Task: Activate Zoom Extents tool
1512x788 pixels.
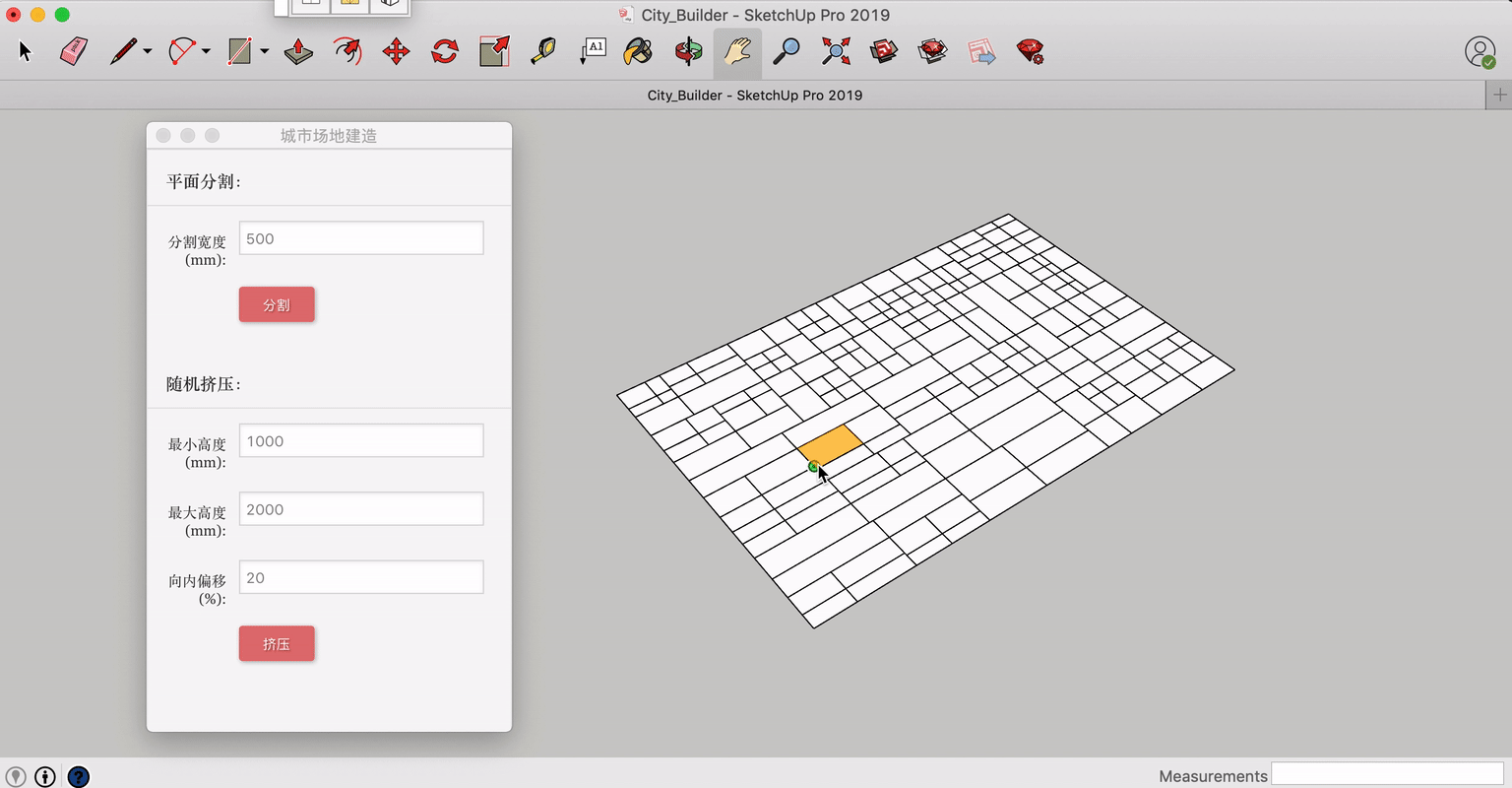Action: click(x=836, y=51)
